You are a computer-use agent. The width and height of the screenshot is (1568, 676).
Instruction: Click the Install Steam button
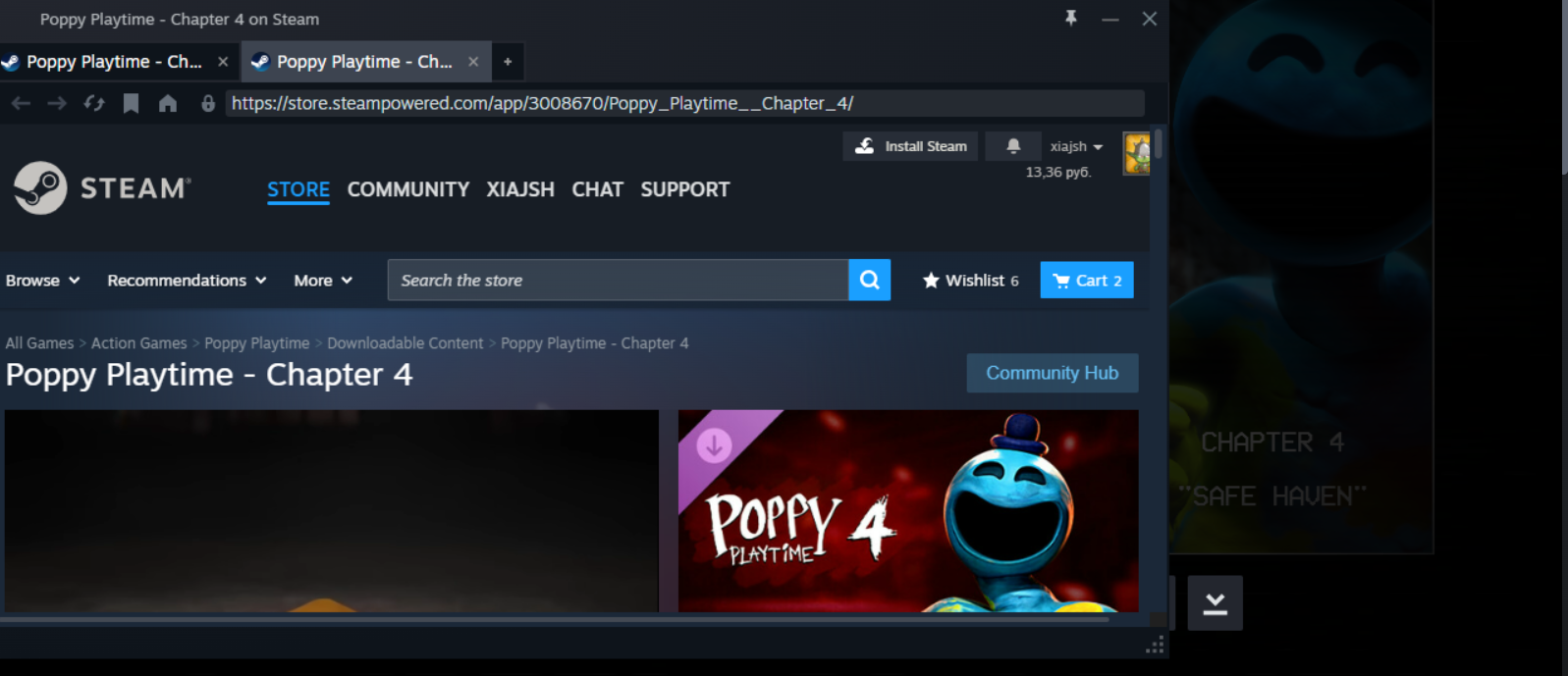coord(910,146)
